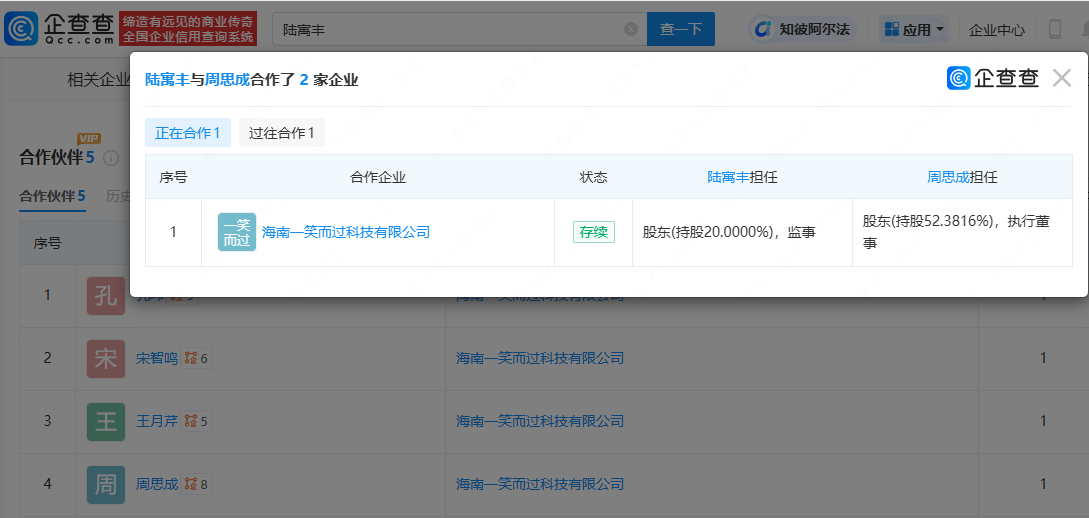Click the banner 全国企业信用查询系统
1089x518 pixels.
[188, 37]
